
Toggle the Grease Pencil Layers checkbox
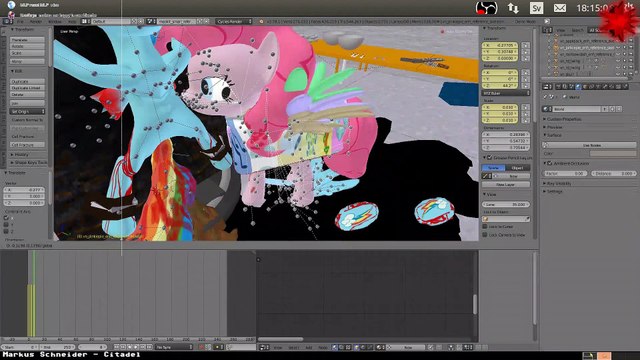(489, 158)
